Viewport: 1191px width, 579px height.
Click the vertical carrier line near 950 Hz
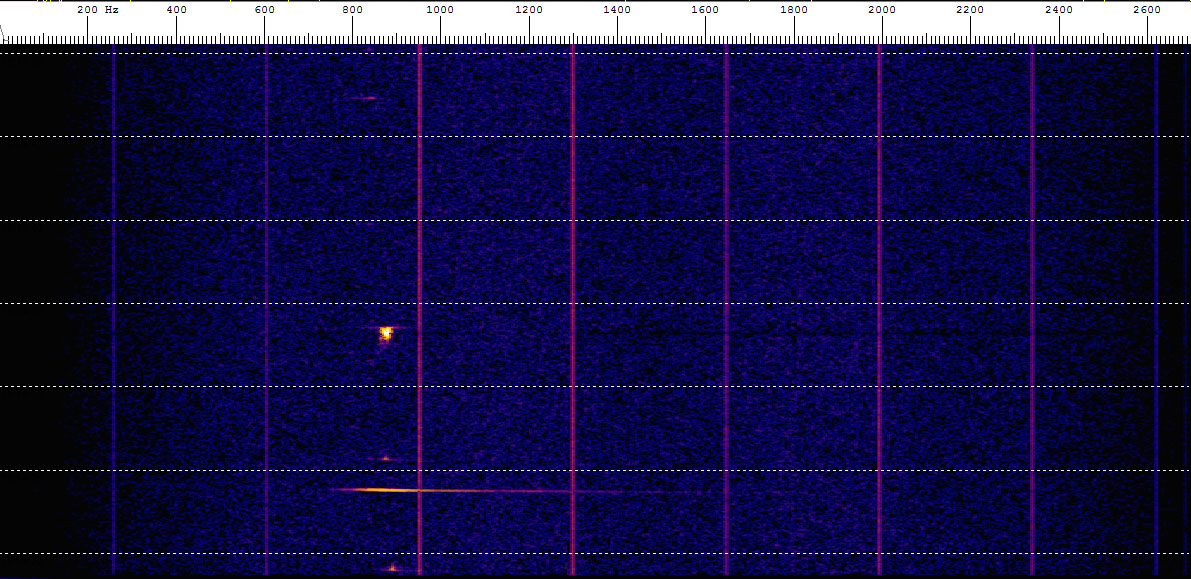tap(419, 250)
